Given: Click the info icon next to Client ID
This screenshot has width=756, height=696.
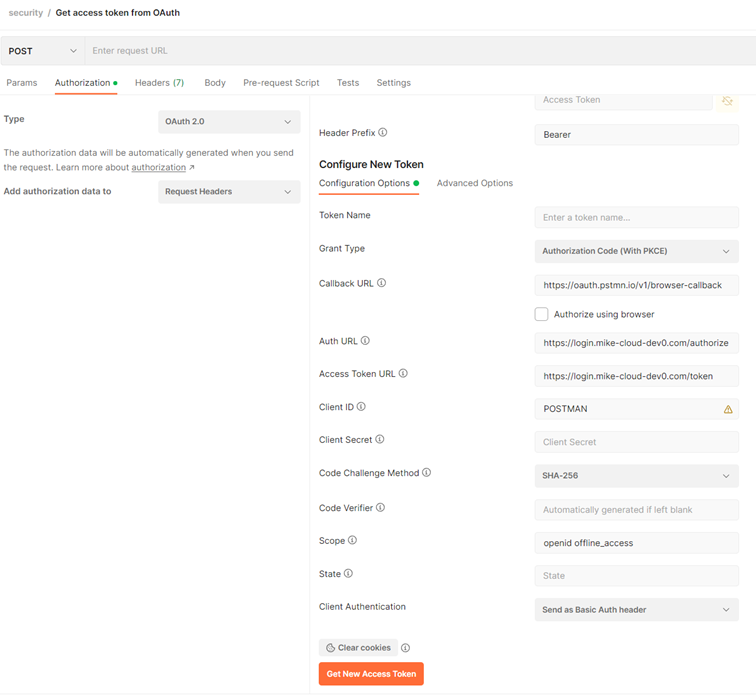Looking at the screenshot, I should [x=361, y=407].
